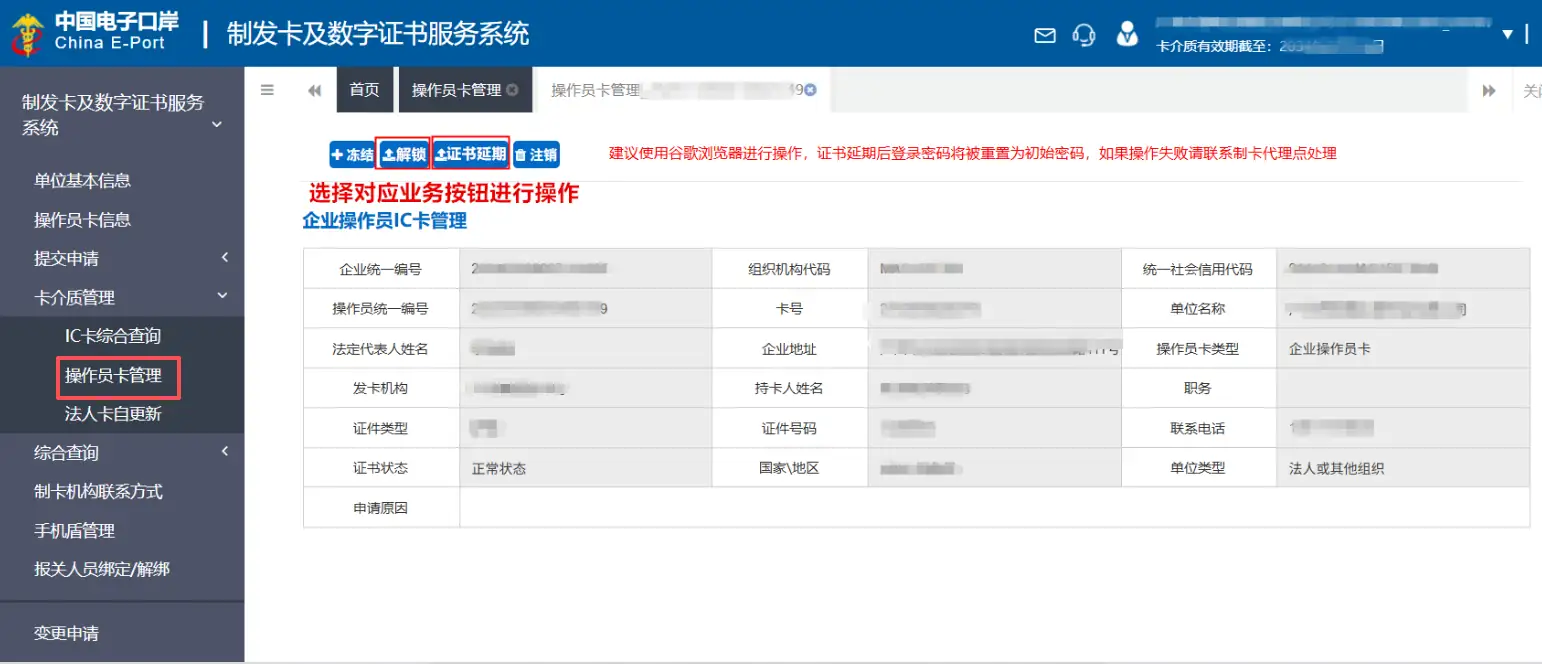Expand the 提交申请 sidebar menu

(122, 259)
